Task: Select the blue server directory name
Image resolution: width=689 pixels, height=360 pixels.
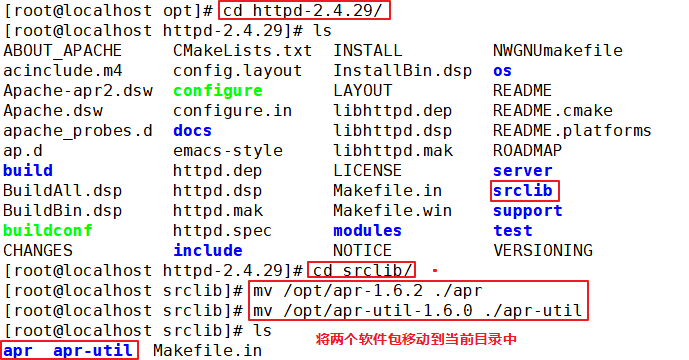Action: (522, 171)
